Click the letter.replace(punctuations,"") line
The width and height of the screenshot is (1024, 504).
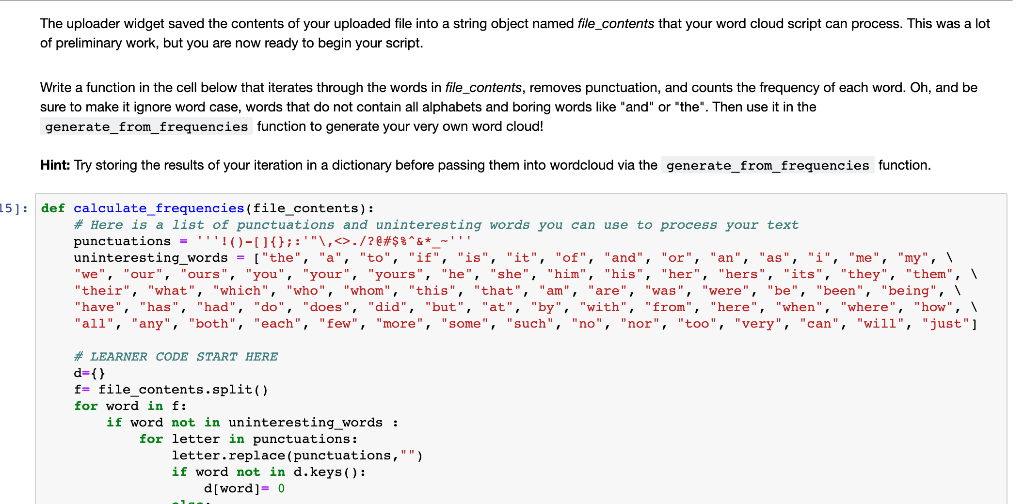[x=297, y=455]
